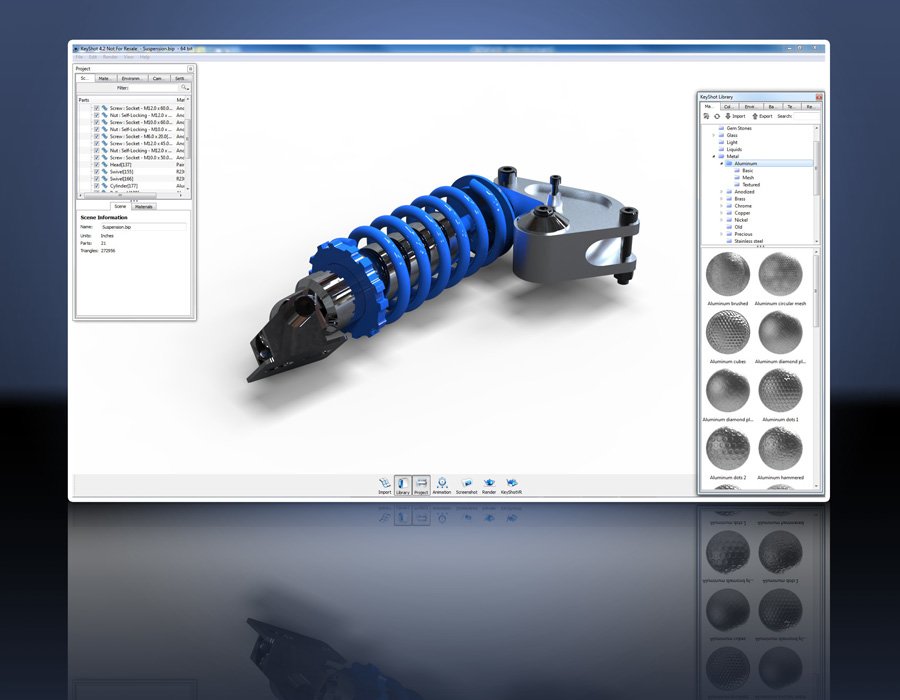The image size is (900, 700).
Task: Collapse the Aluminum folder arrow
Action: click(x=721, y=164)
